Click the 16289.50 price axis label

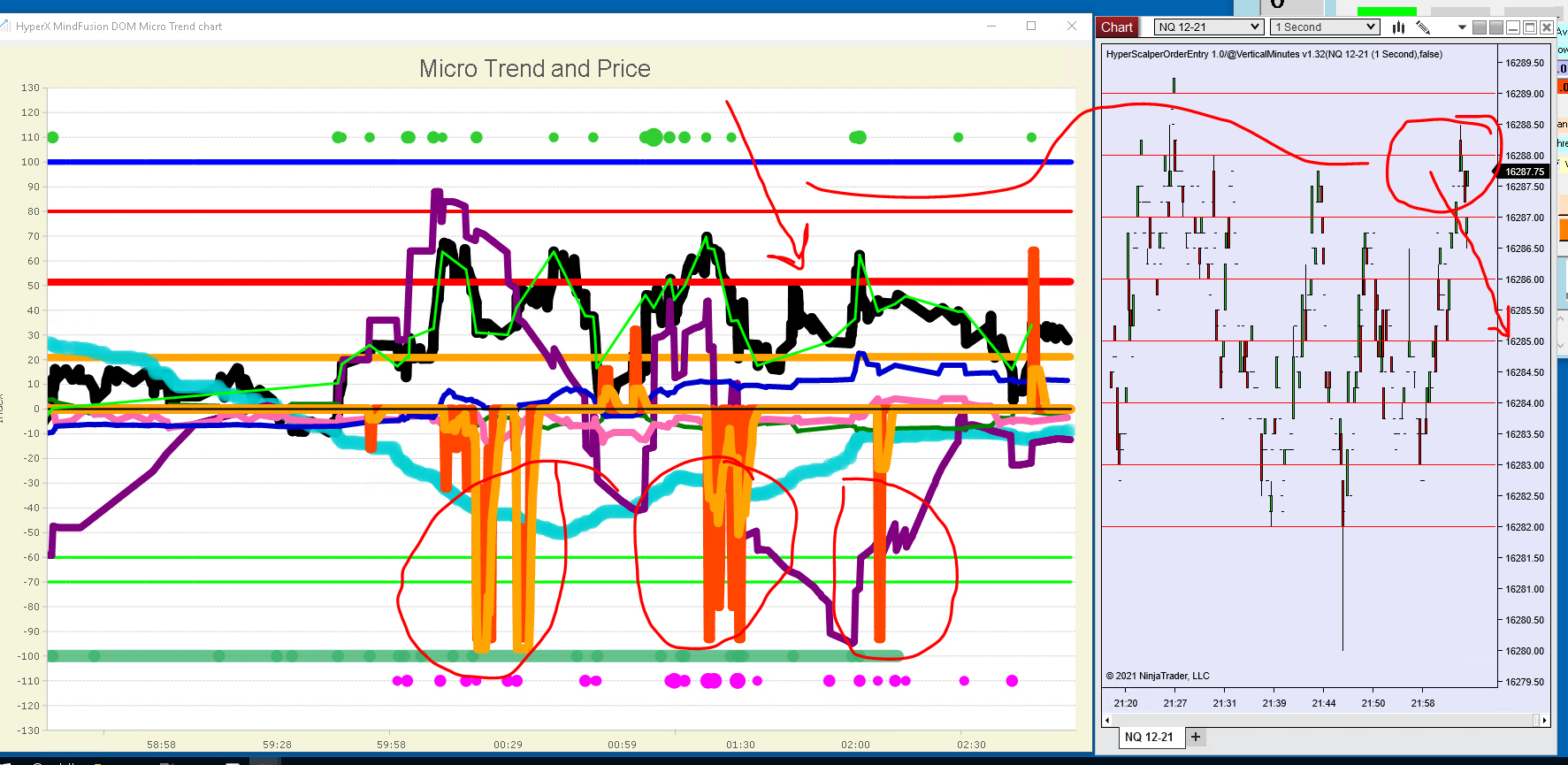[1525, 63]
